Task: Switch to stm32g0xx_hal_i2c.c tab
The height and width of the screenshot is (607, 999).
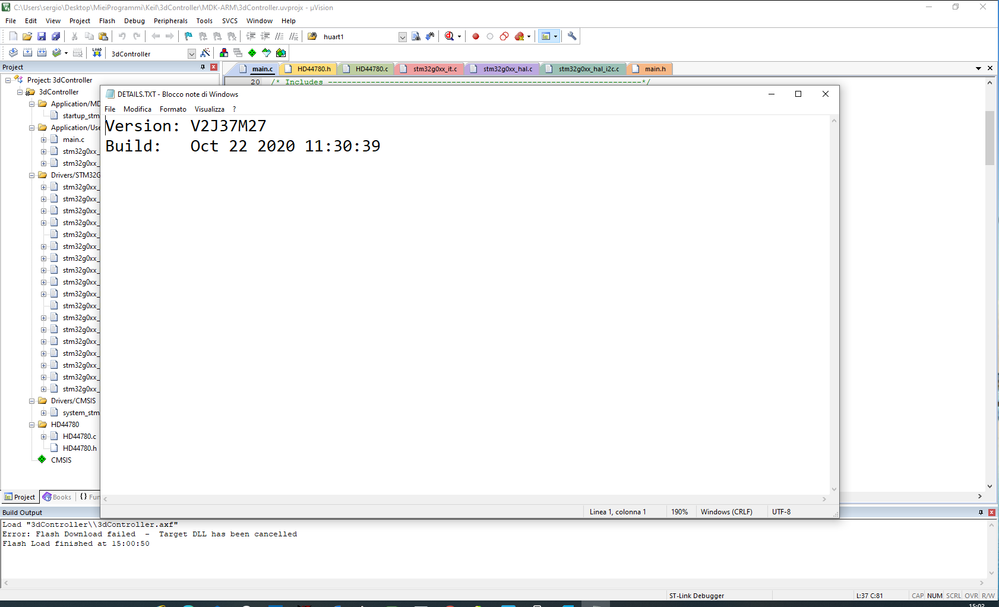Action: click(x=584, y=69)
